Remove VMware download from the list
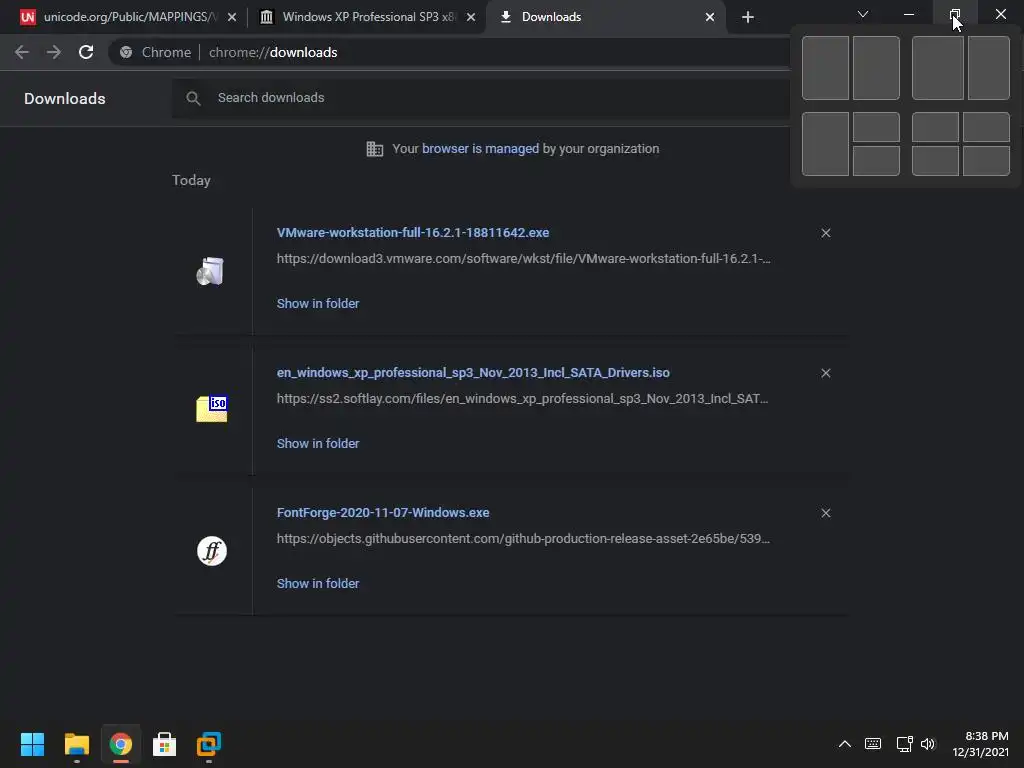This screenshot has width=1024, height=768. (x=825, y=233)
